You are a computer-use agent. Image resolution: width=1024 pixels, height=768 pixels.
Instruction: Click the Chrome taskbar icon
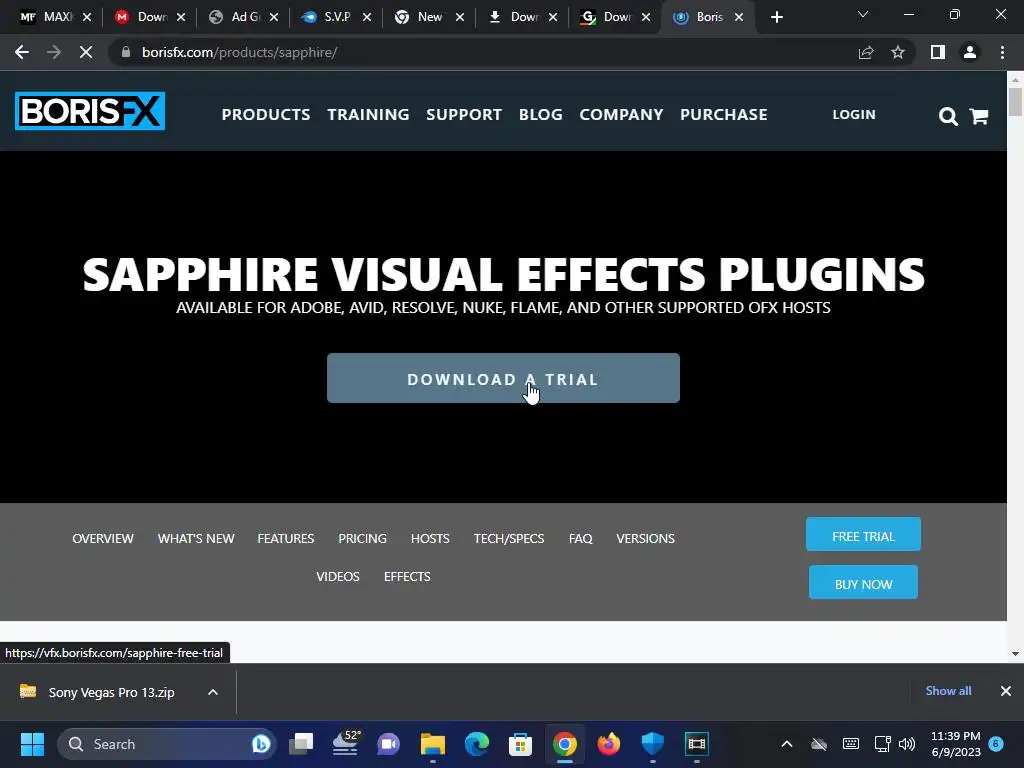[565, 744]
